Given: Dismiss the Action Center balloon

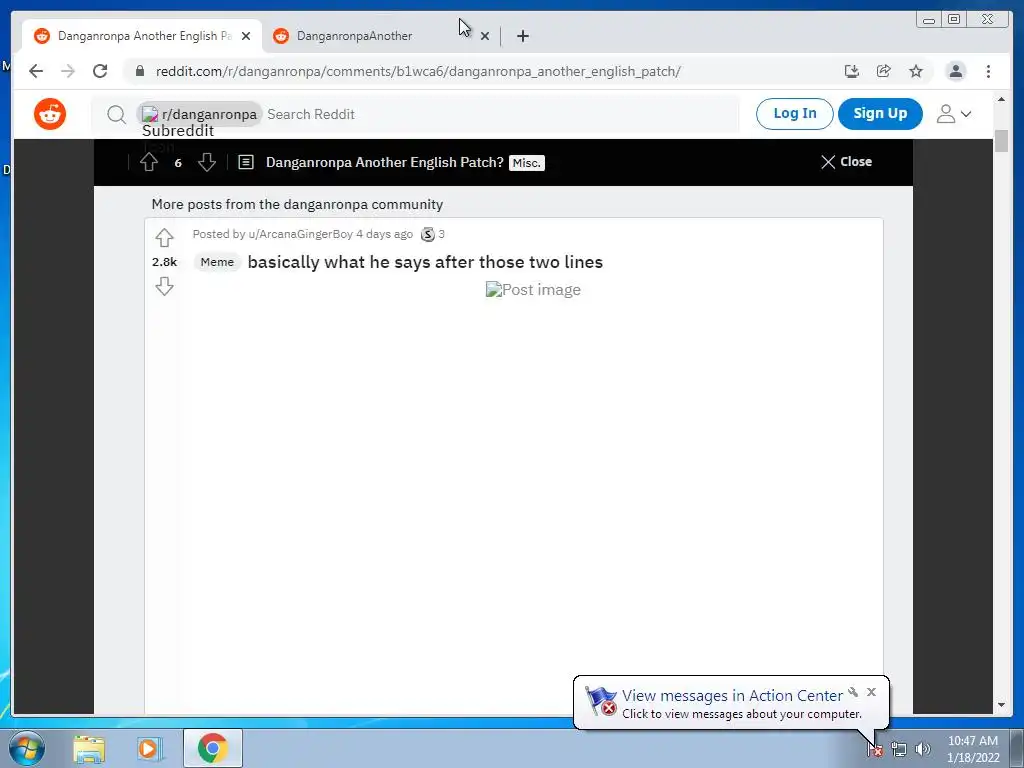Looking at the screenshot, I should (871, 692).
